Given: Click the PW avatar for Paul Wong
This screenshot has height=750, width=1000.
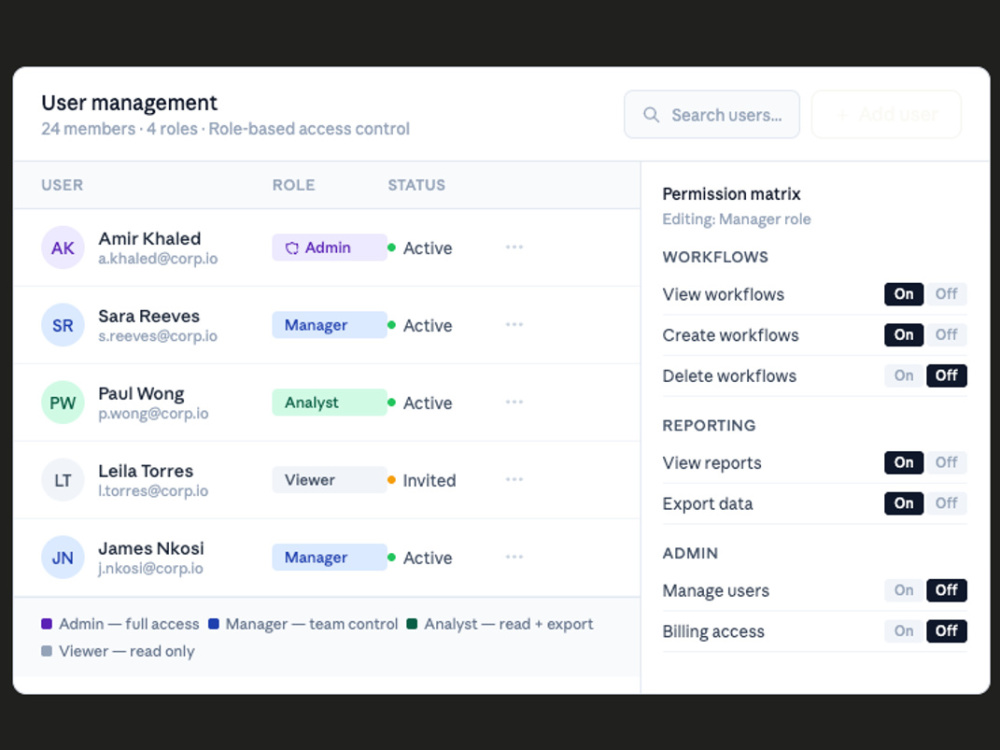Looking at the screenshot, I should 62,402.
